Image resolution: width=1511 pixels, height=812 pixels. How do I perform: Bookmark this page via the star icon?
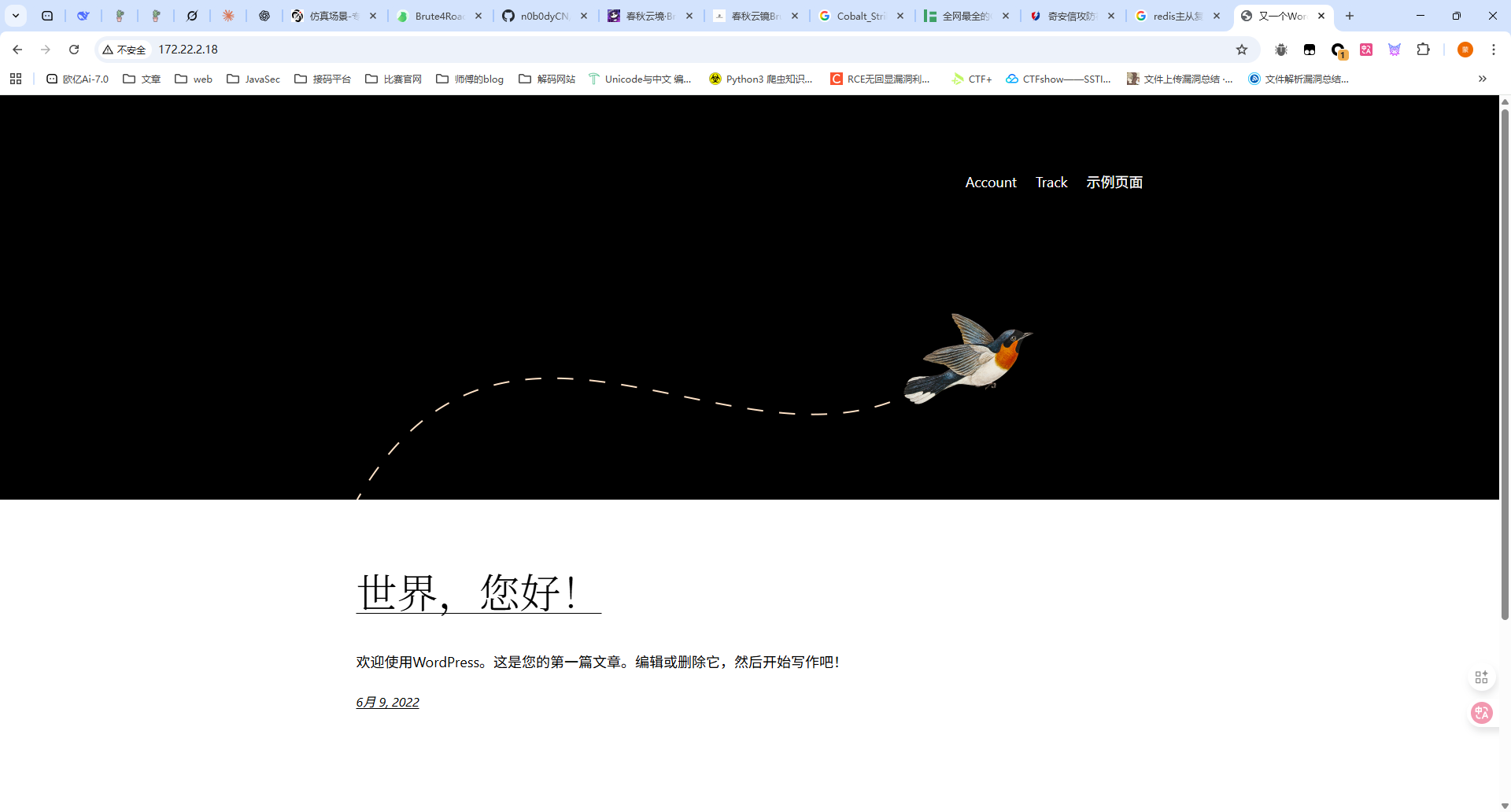pos(1242,49)
